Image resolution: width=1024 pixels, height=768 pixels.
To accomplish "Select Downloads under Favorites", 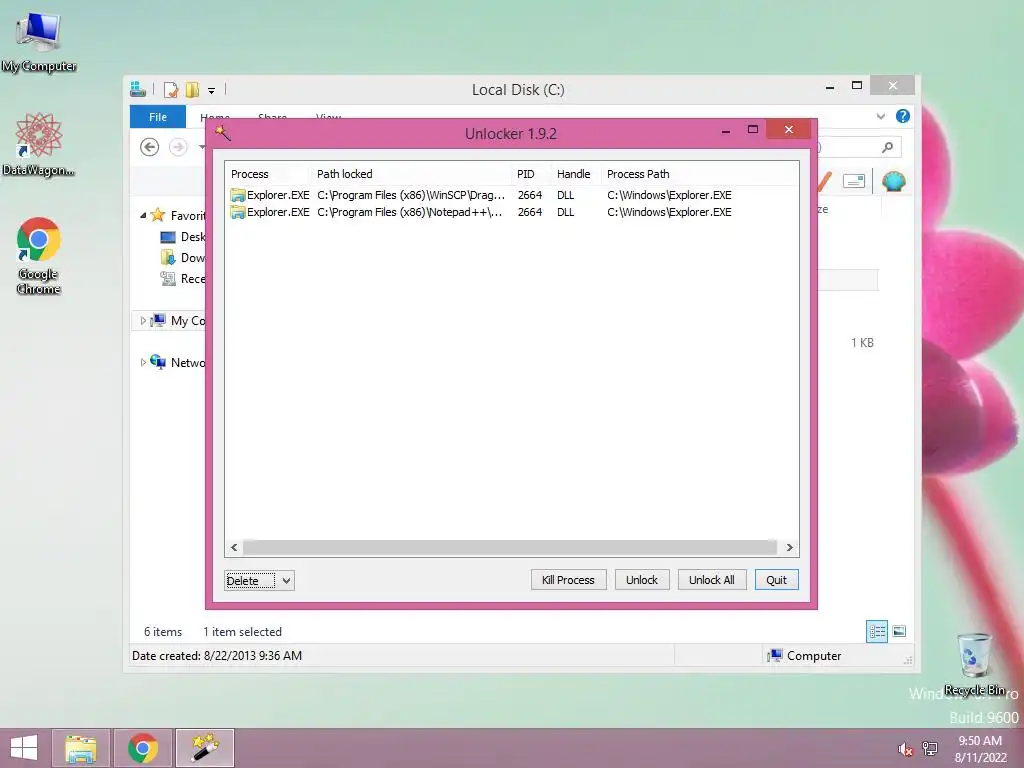I will 183,257.
